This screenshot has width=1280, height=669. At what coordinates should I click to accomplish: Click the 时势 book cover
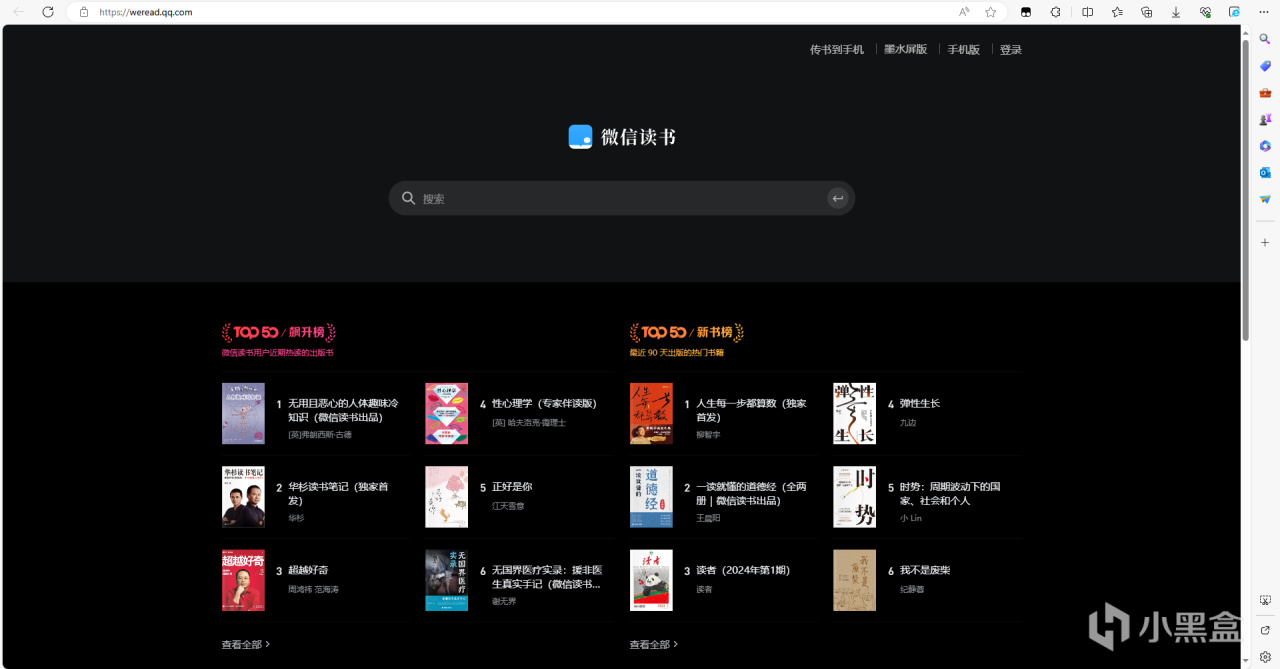pyautogui.click(x=854, y=496)
